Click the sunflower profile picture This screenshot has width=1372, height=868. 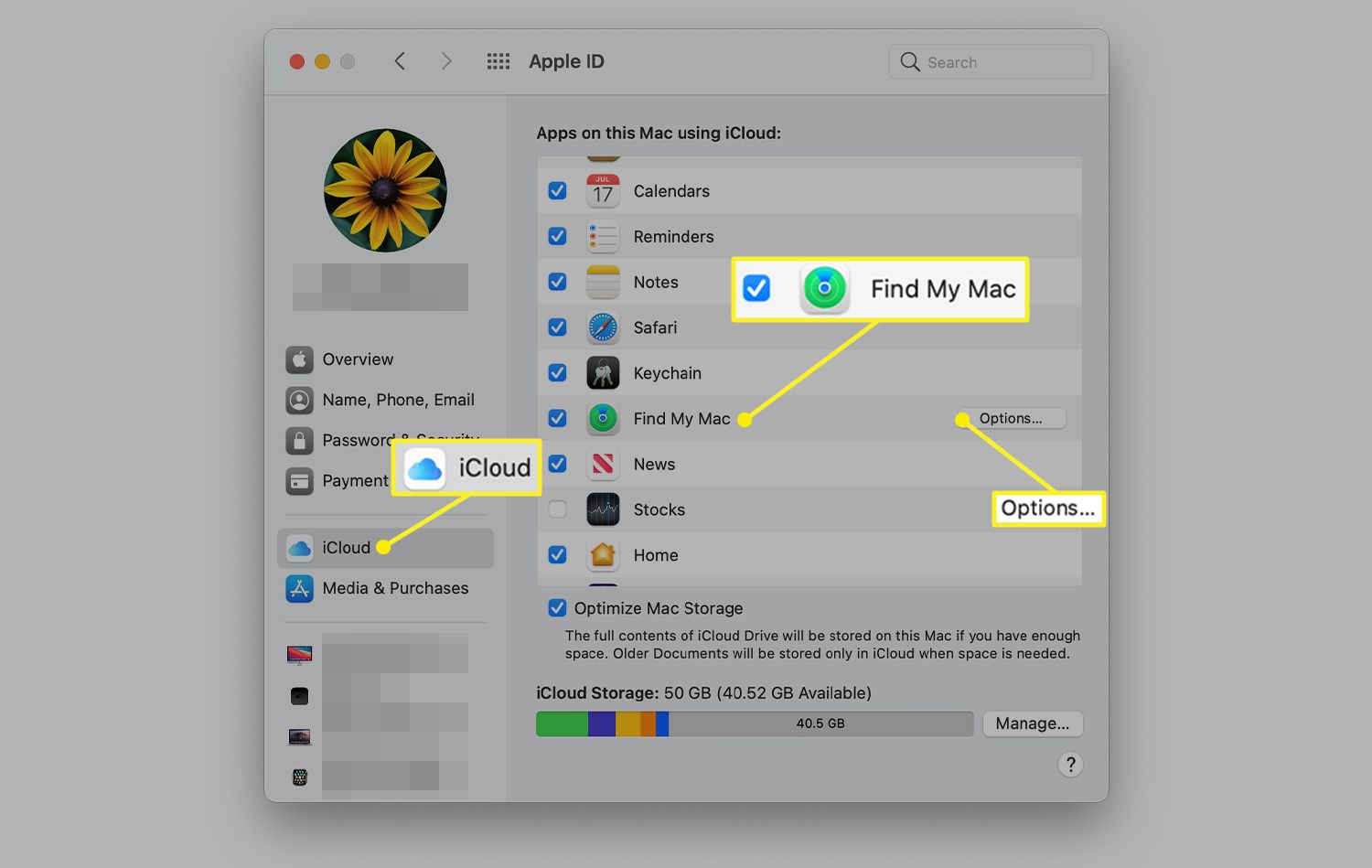click(x=385, y=190)
